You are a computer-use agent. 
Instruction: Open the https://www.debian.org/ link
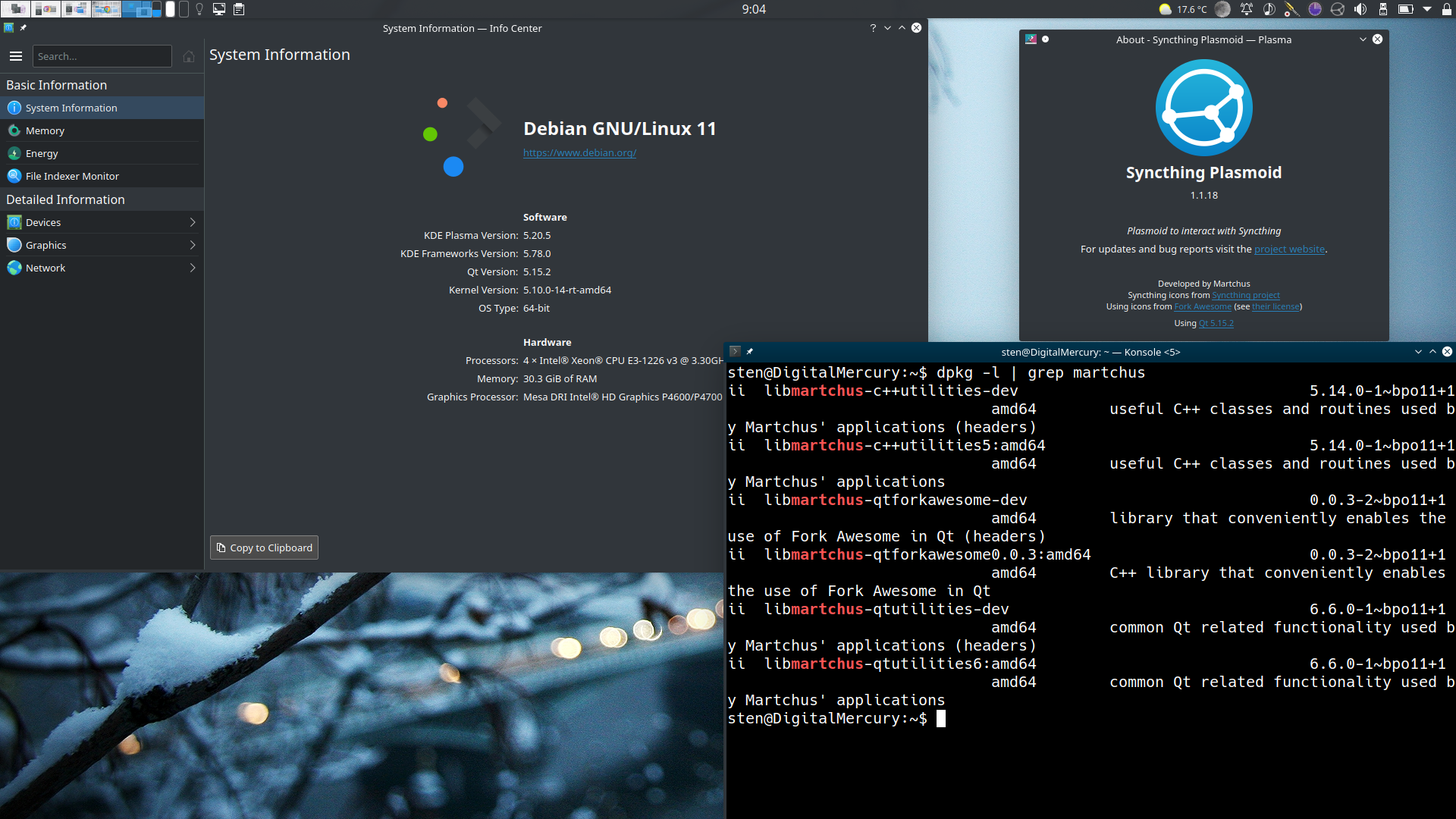click(x=579, y=152)
